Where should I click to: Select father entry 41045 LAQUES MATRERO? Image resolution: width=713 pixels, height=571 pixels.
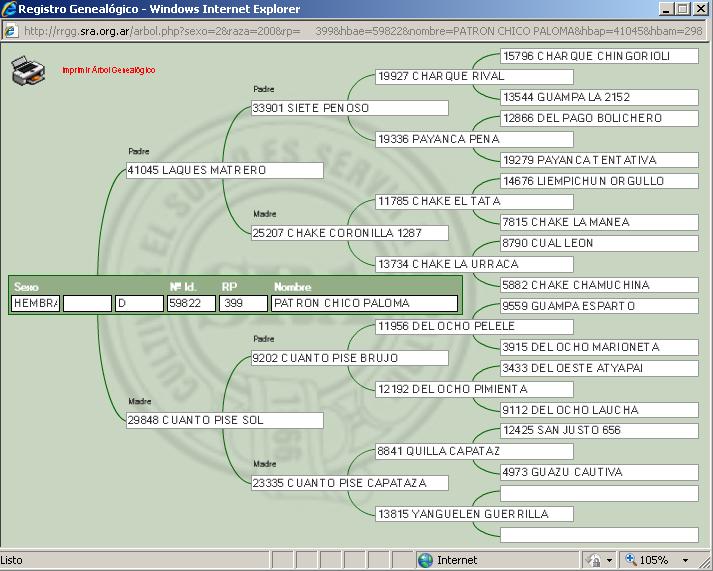[x=224, y=170]
